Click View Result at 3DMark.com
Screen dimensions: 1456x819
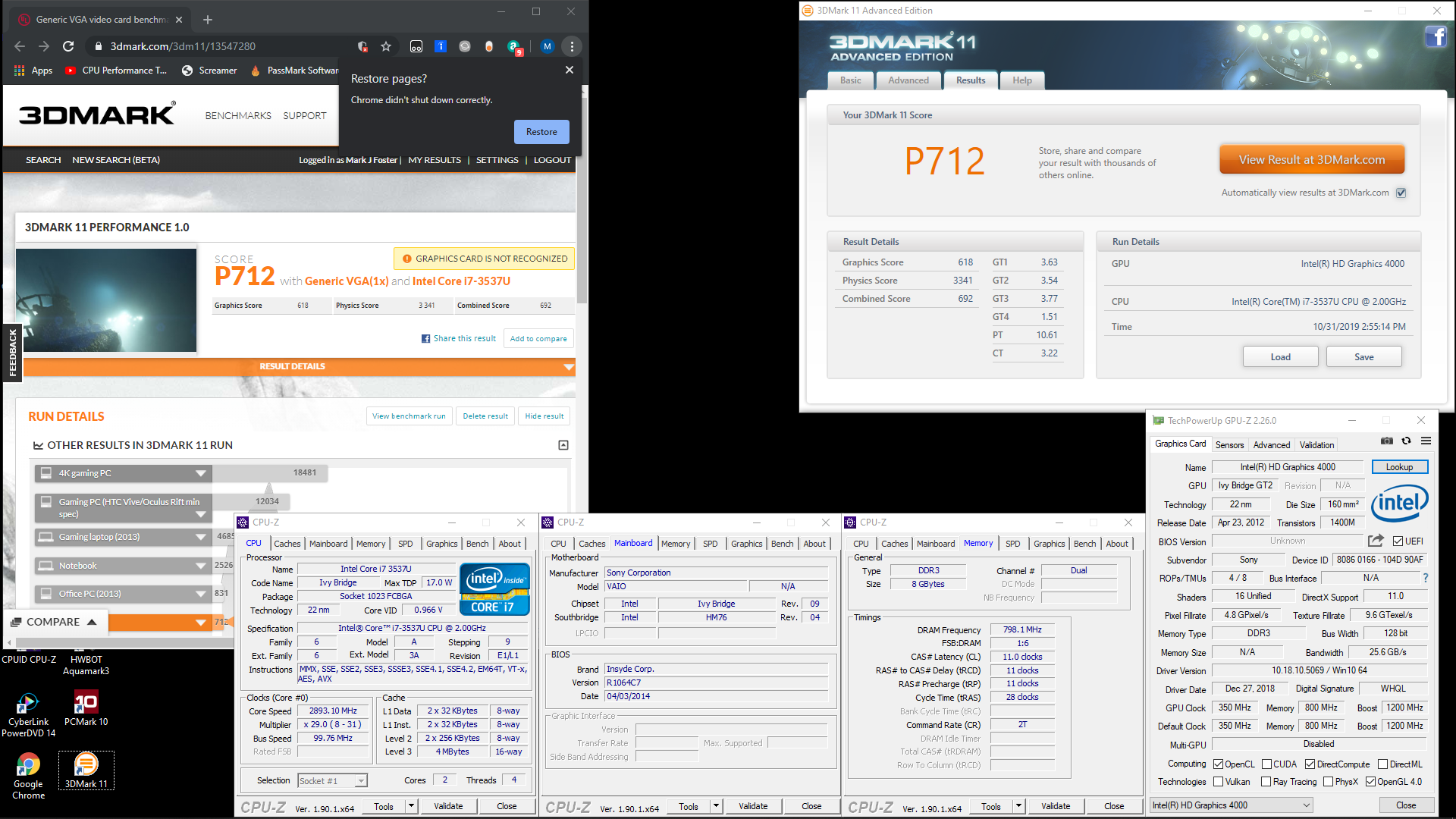pos(1312,160)
